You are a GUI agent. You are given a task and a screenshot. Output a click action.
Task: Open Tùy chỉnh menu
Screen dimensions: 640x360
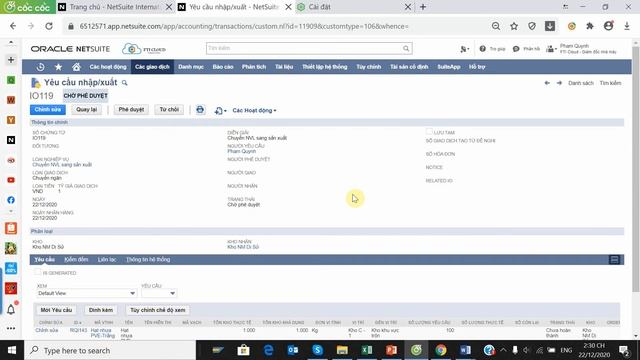point(369,67)
